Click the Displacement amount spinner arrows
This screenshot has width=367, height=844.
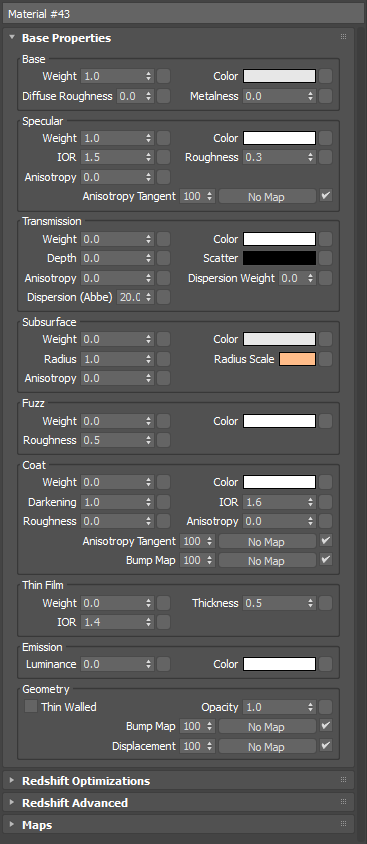point(210,746)
